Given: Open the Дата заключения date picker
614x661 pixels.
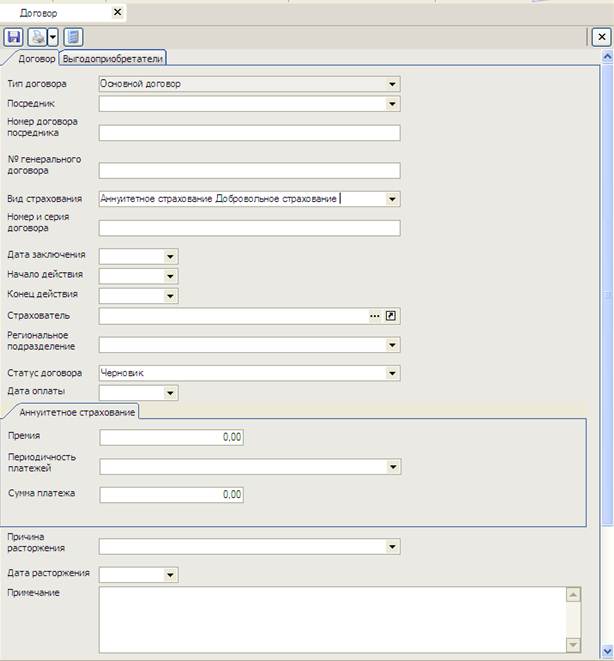Looking at the screenshot, I should (x=171, y=256).
